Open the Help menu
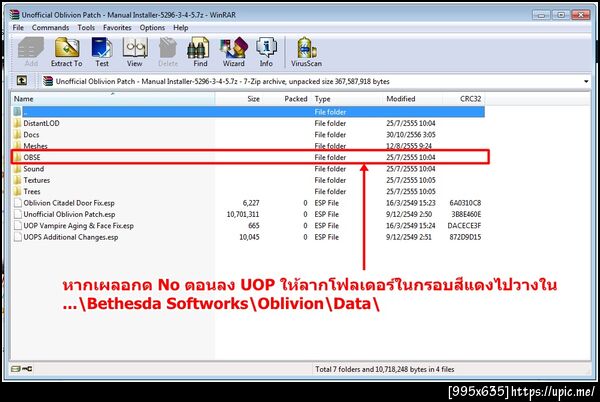Viewport: 600px width, 402px height. pos(181,28)
